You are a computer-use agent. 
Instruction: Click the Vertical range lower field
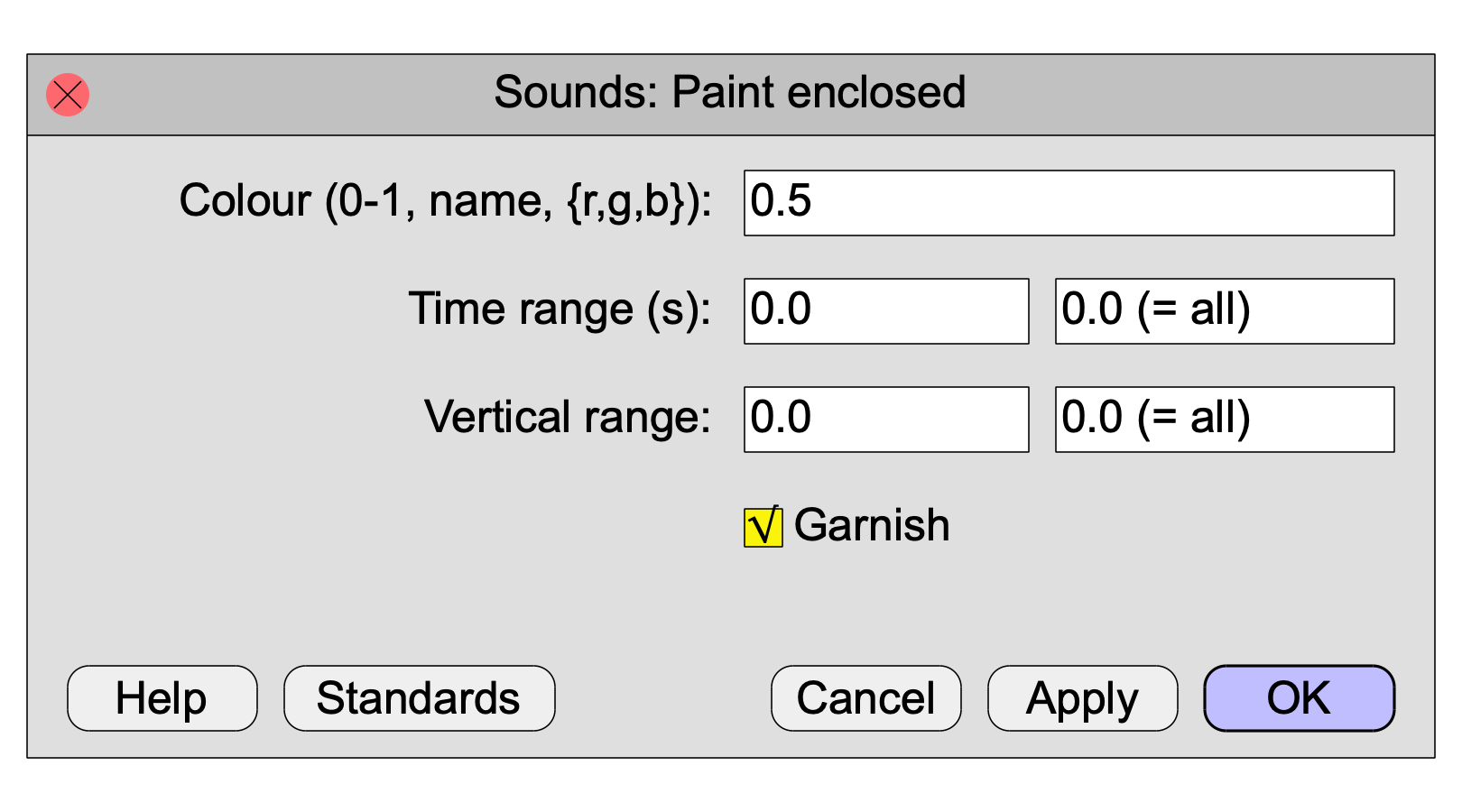[x=886, y=420]
